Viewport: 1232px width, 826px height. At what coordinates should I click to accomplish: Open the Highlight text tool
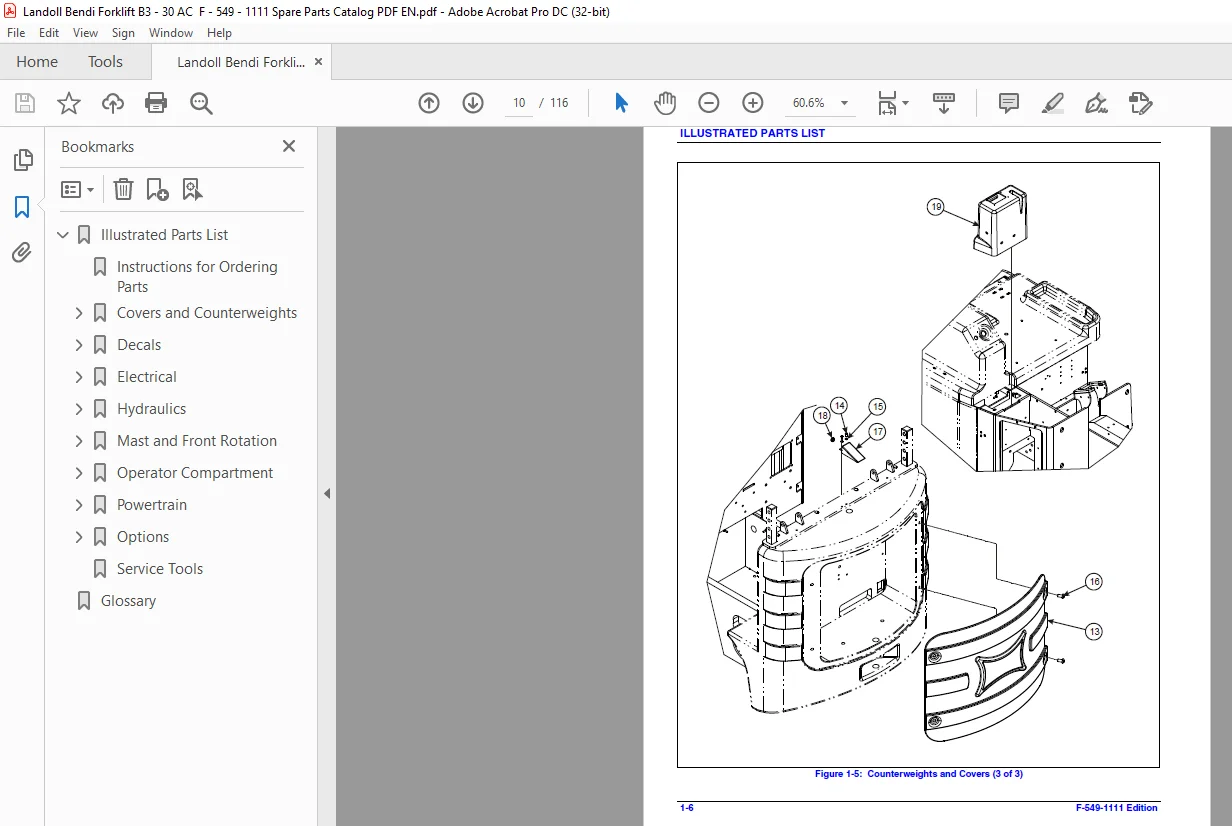tap(1052, 103)
